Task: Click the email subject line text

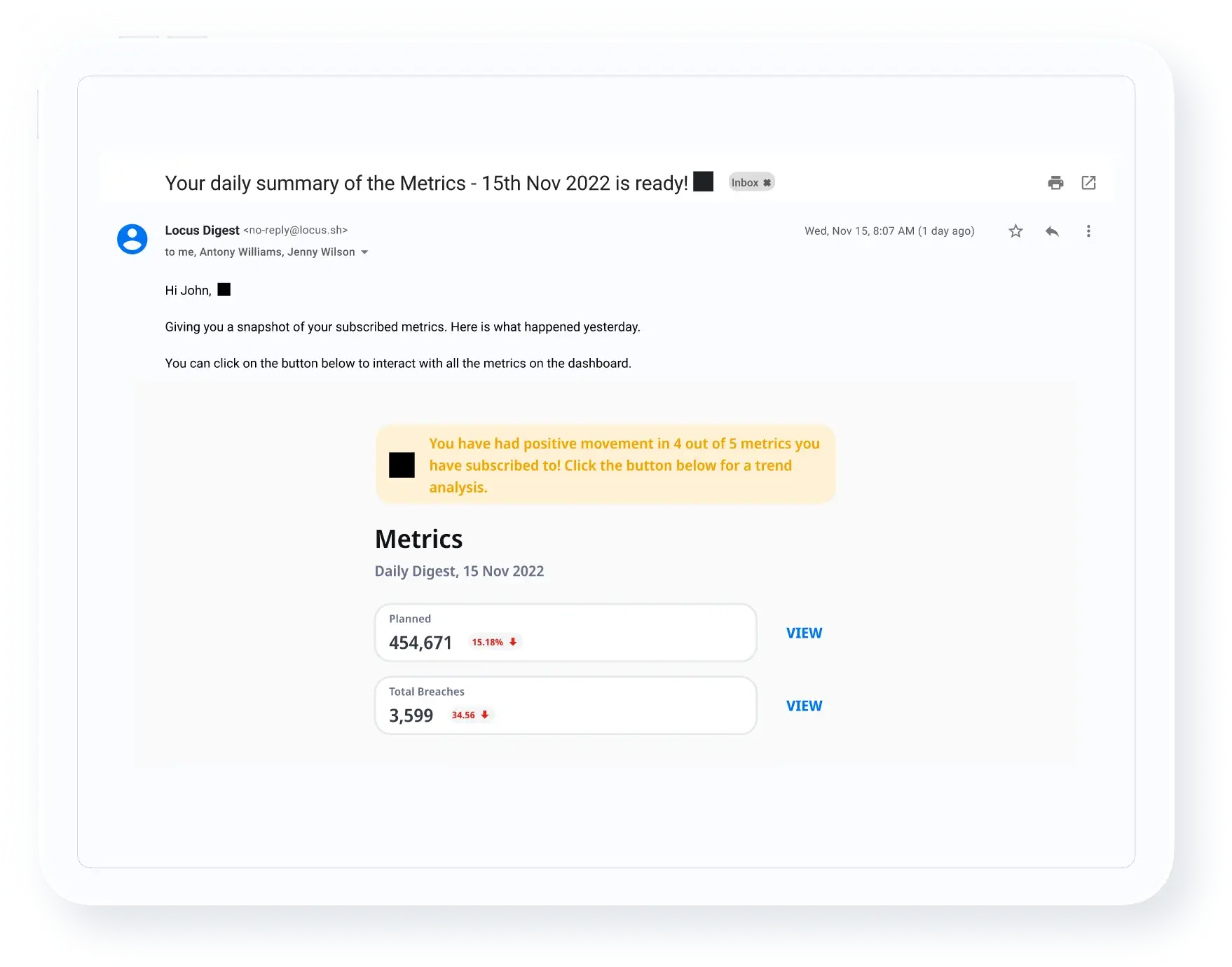Action: coord(426,183)
